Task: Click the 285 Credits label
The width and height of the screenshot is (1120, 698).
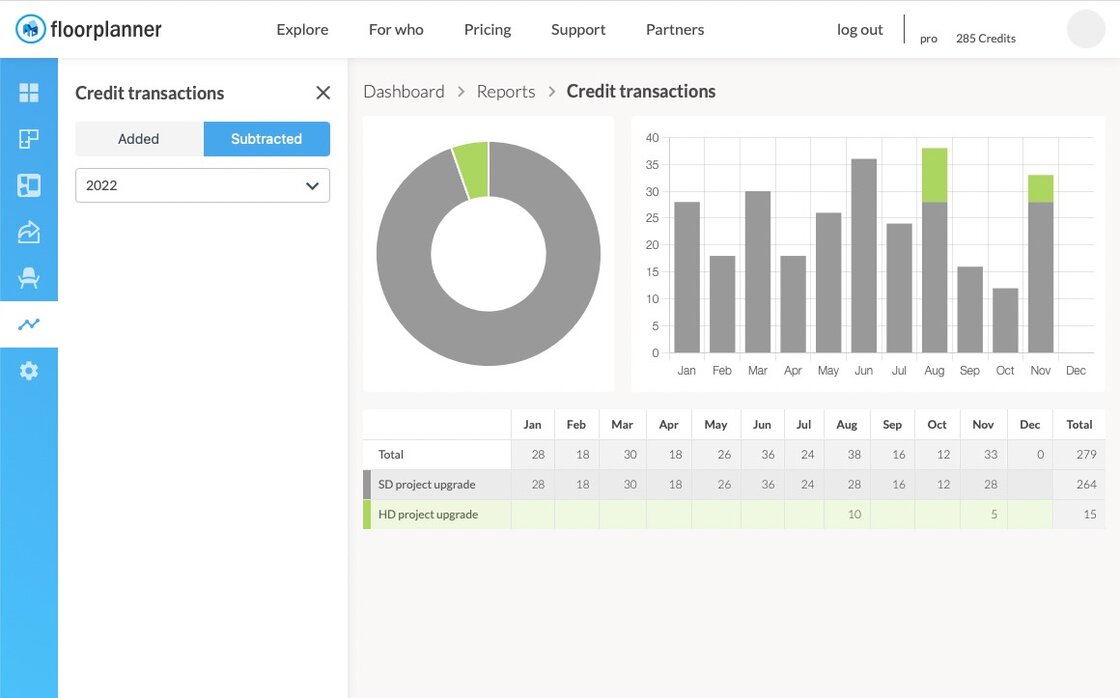Action: [986, 39]
